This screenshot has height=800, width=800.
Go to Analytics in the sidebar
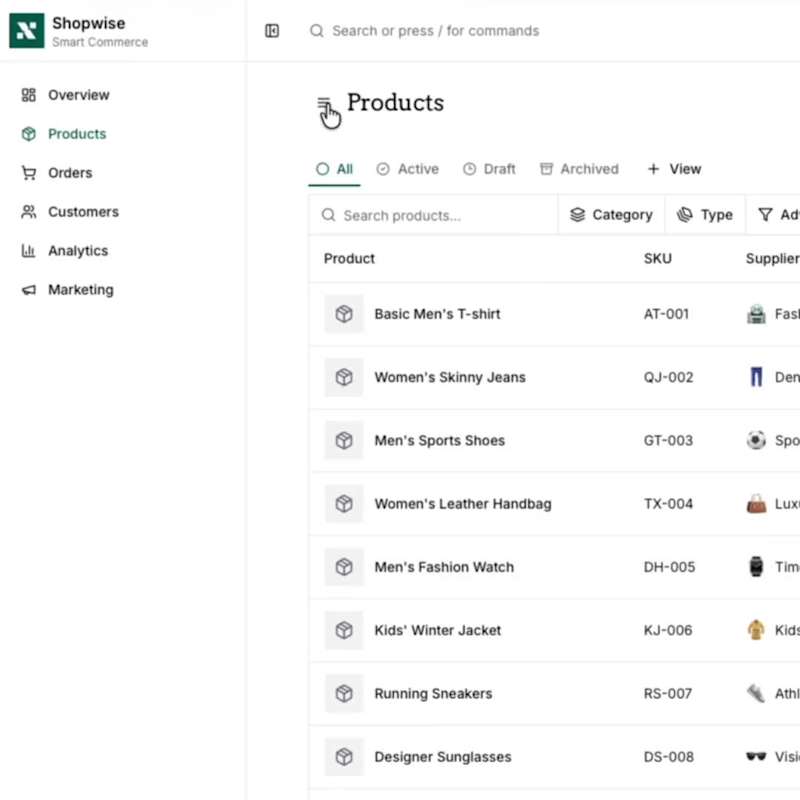(77, 251)
